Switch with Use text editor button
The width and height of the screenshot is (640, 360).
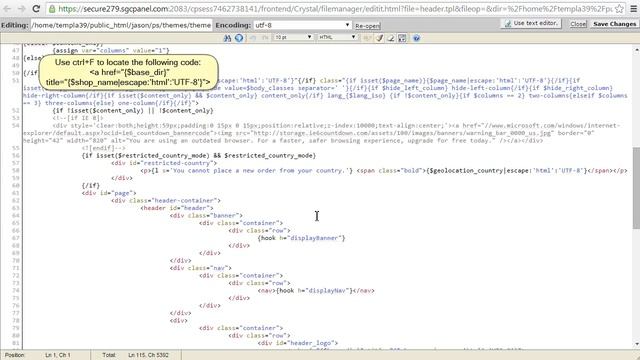point(531,24)
